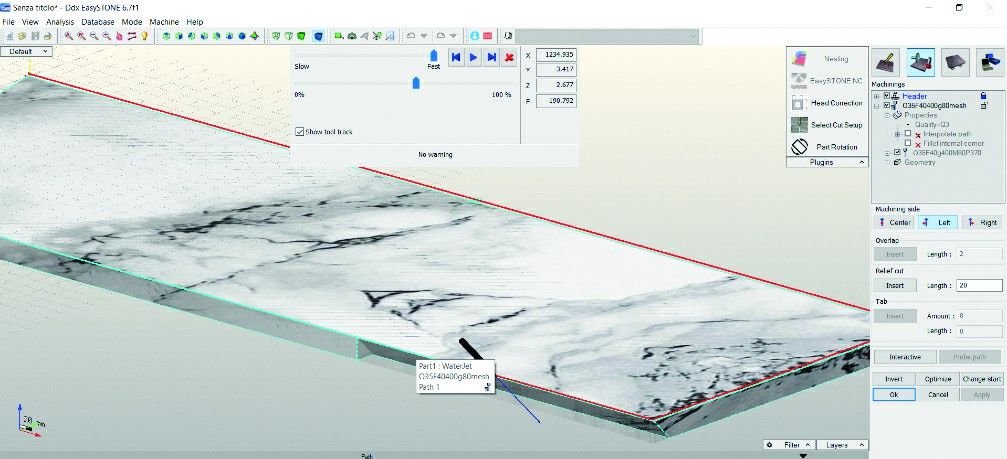
Task: Click the red rectangle toolbar icon
Action: [487, 36]
